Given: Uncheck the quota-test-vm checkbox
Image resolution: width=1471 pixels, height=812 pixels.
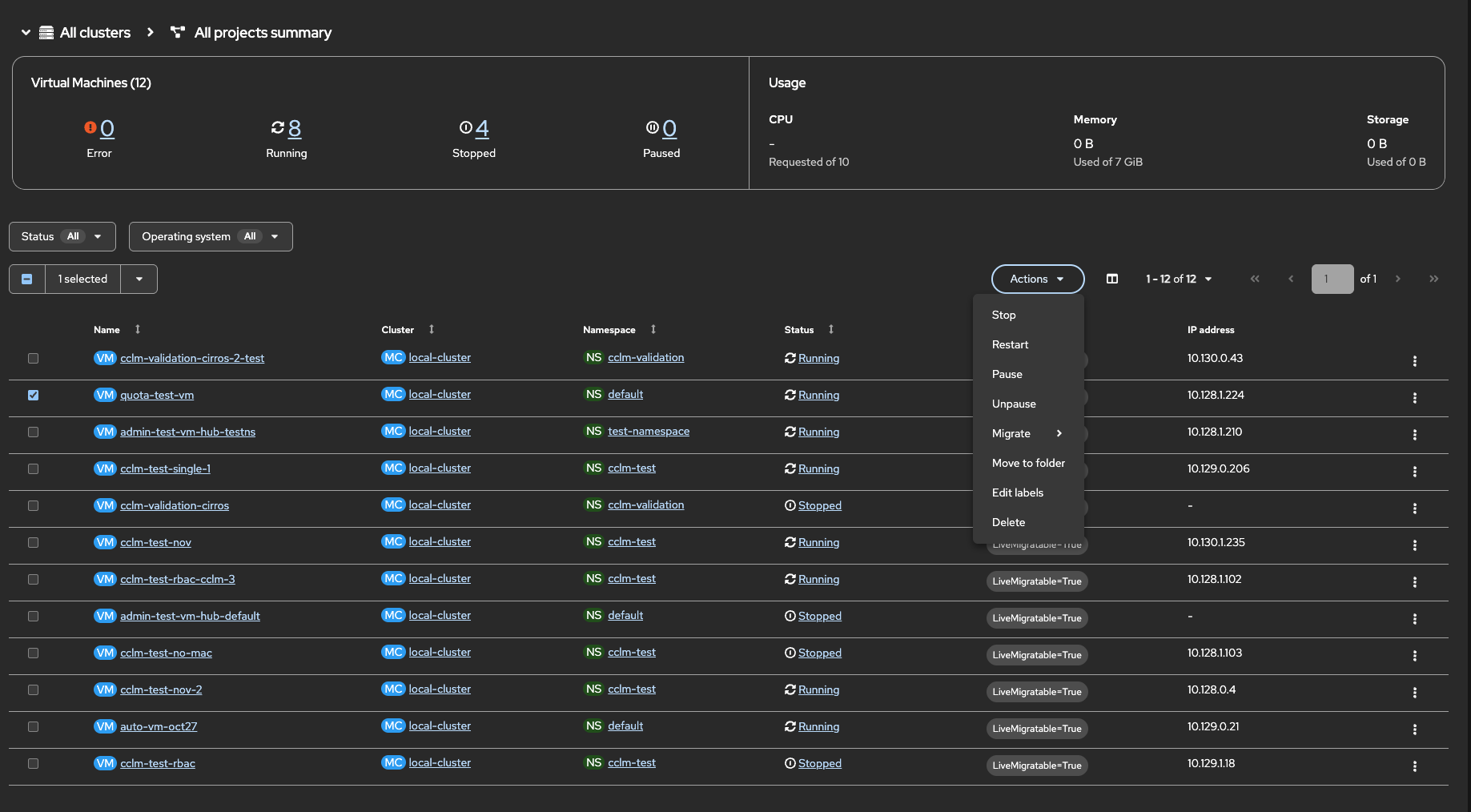Looking at the screenshot, I should click(x=33, y=395).
